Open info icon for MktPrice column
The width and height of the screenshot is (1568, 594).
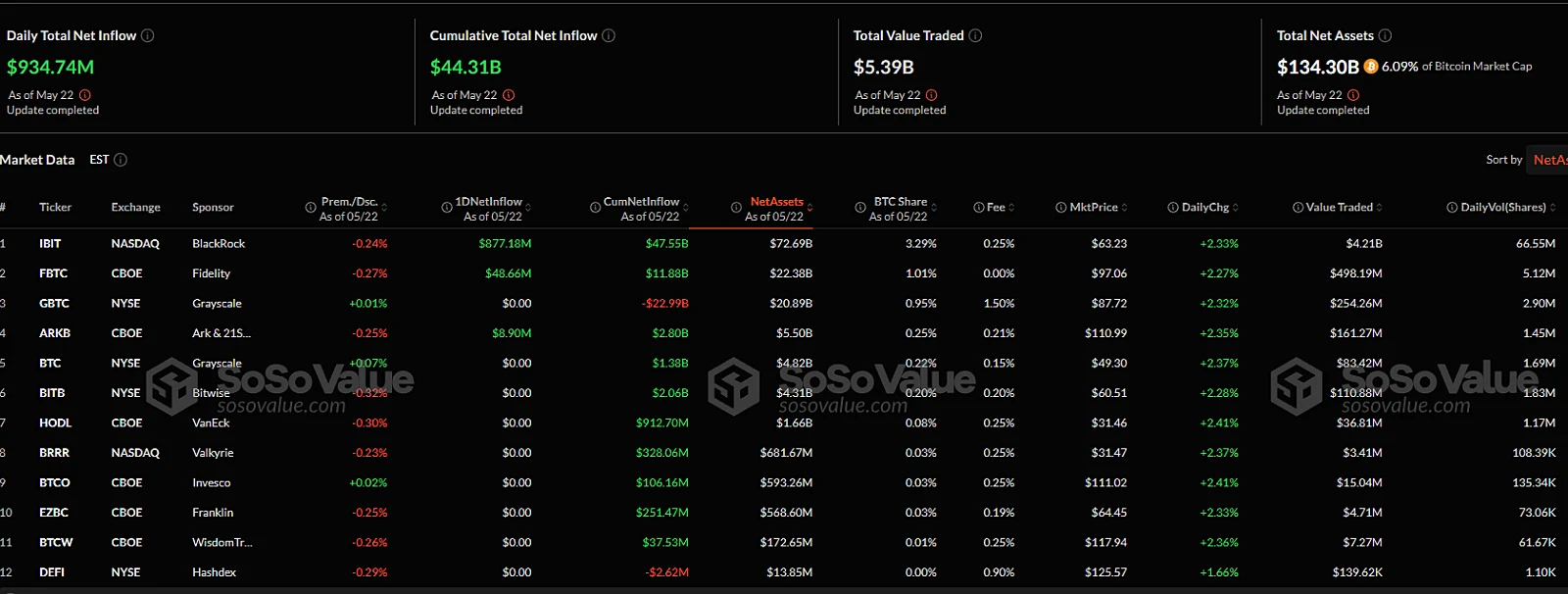(x=1061, y=208)
